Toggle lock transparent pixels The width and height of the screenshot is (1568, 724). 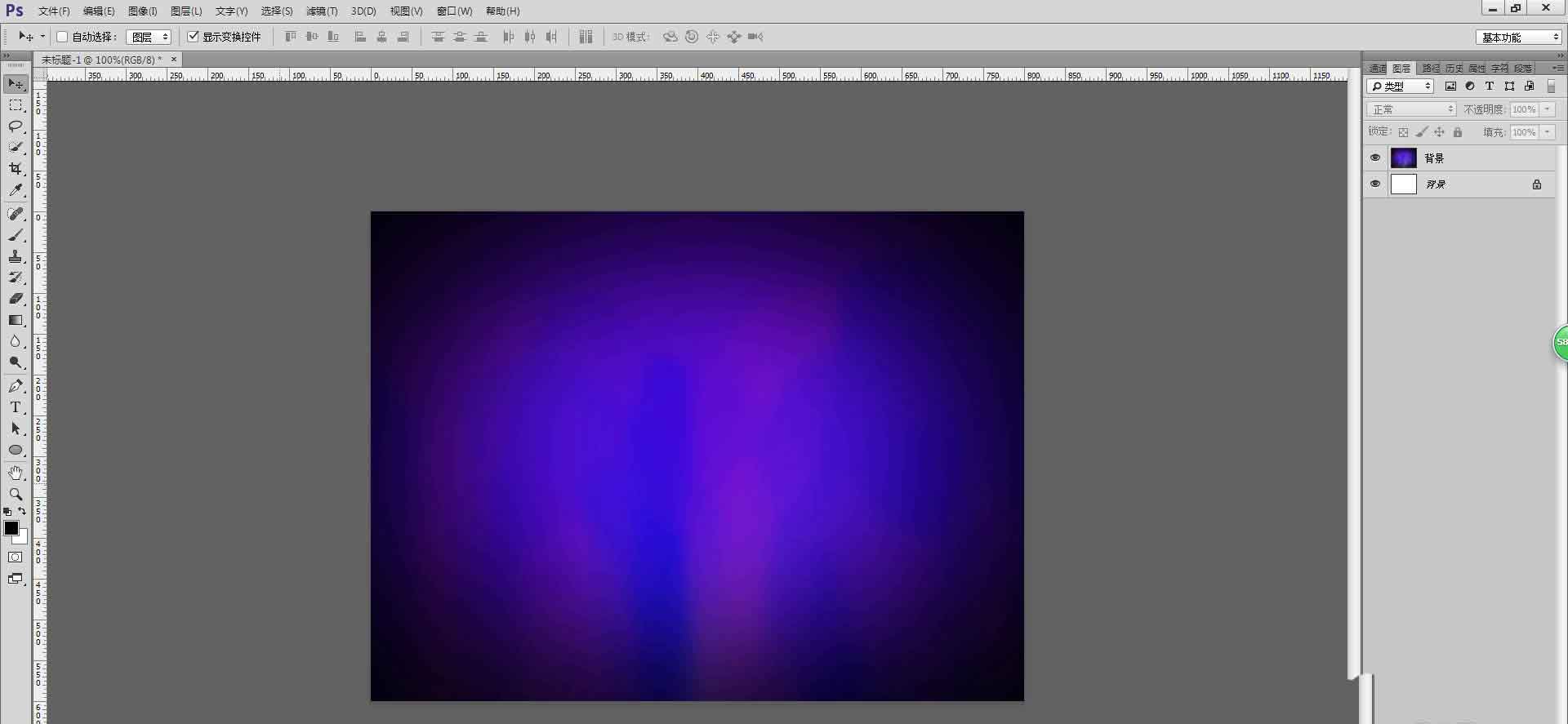[x=1403, y=132]
